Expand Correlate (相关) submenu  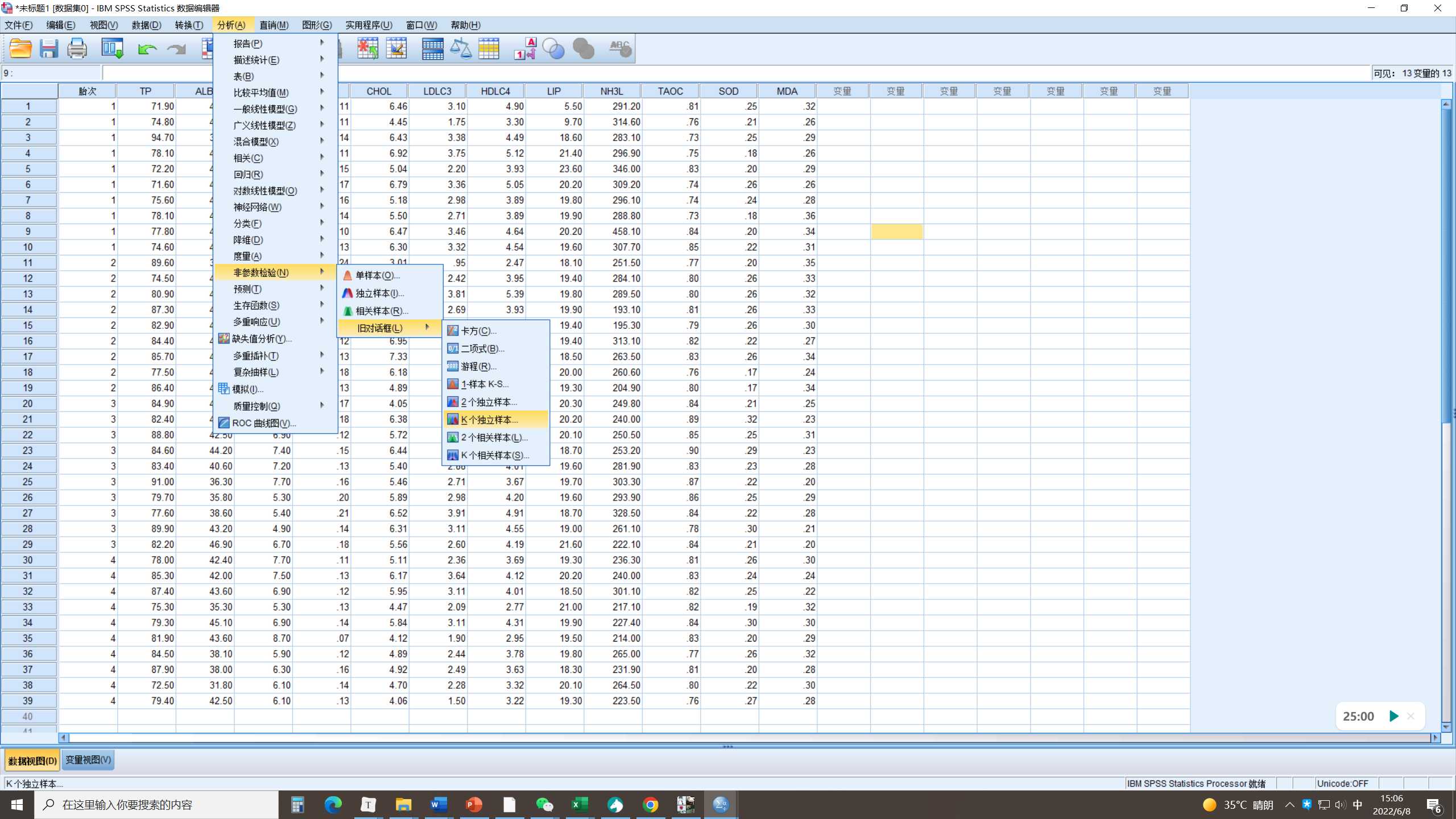(x=275, y=158)
